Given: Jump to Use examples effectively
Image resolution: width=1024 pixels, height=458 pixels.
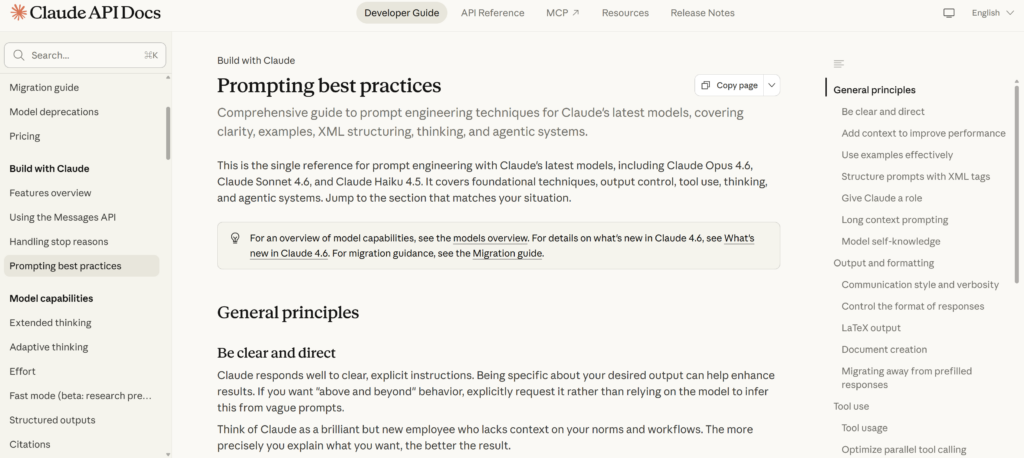Looking at the screenshot, I should (x=897, y=155).
